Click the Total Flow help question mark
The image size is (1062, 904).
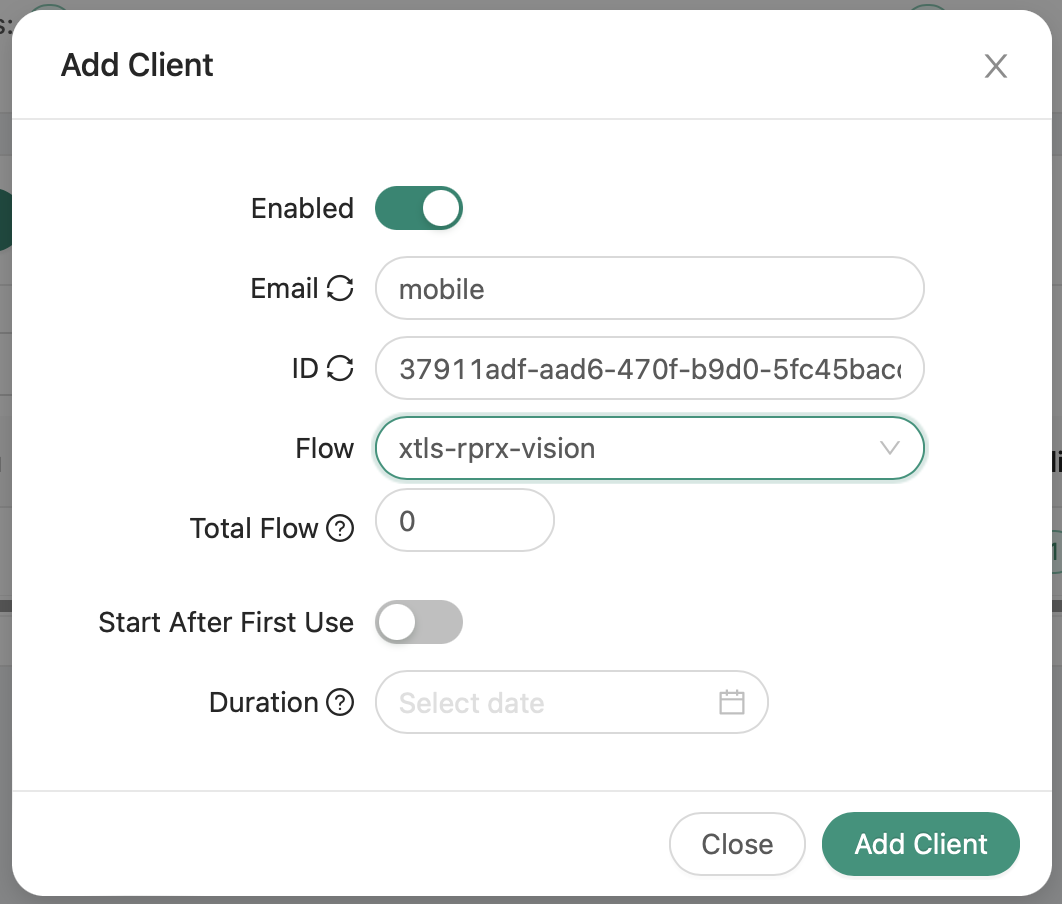coord(340,528)
